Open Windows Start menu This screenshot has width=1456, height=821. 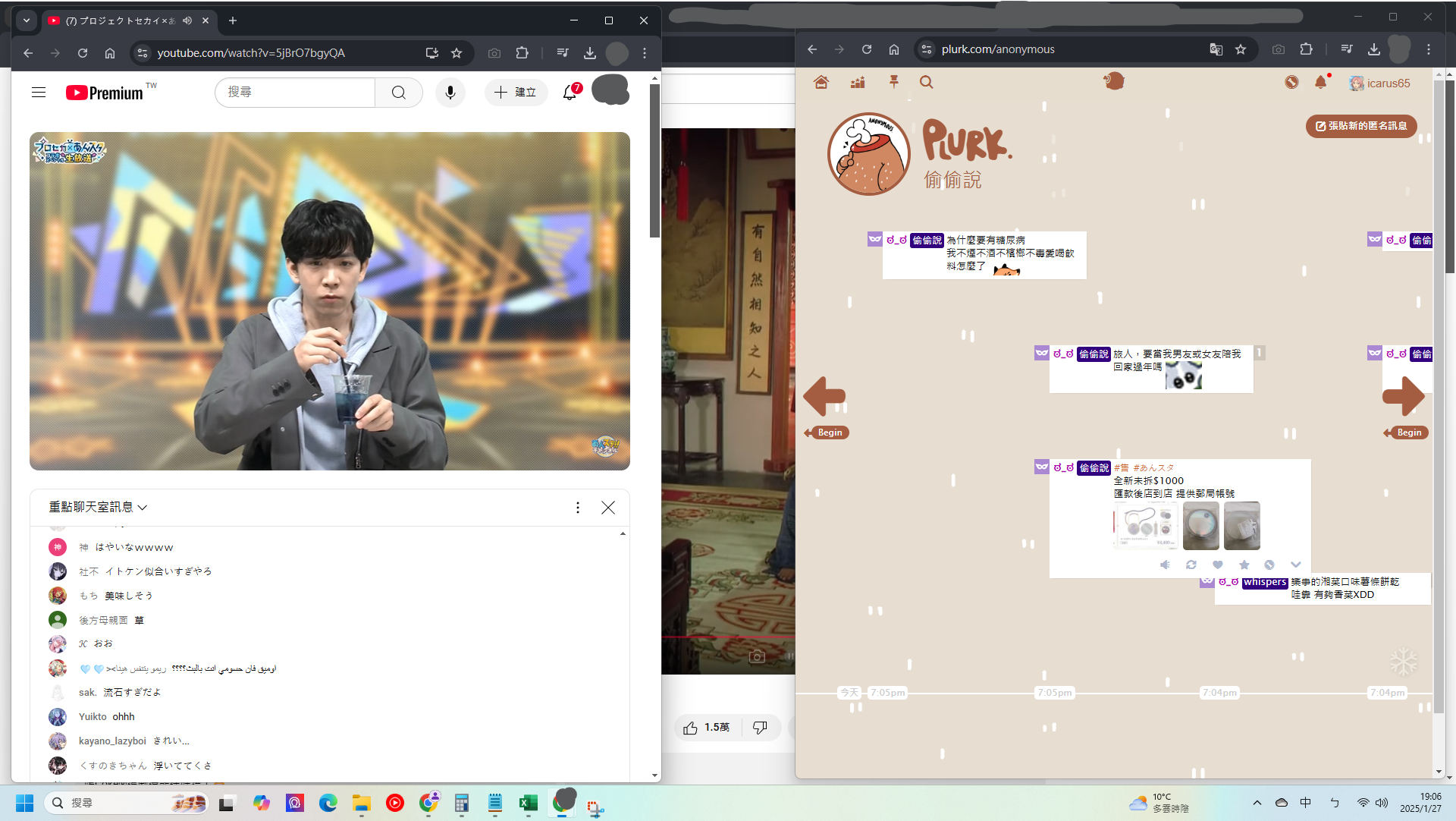[25, 803]
